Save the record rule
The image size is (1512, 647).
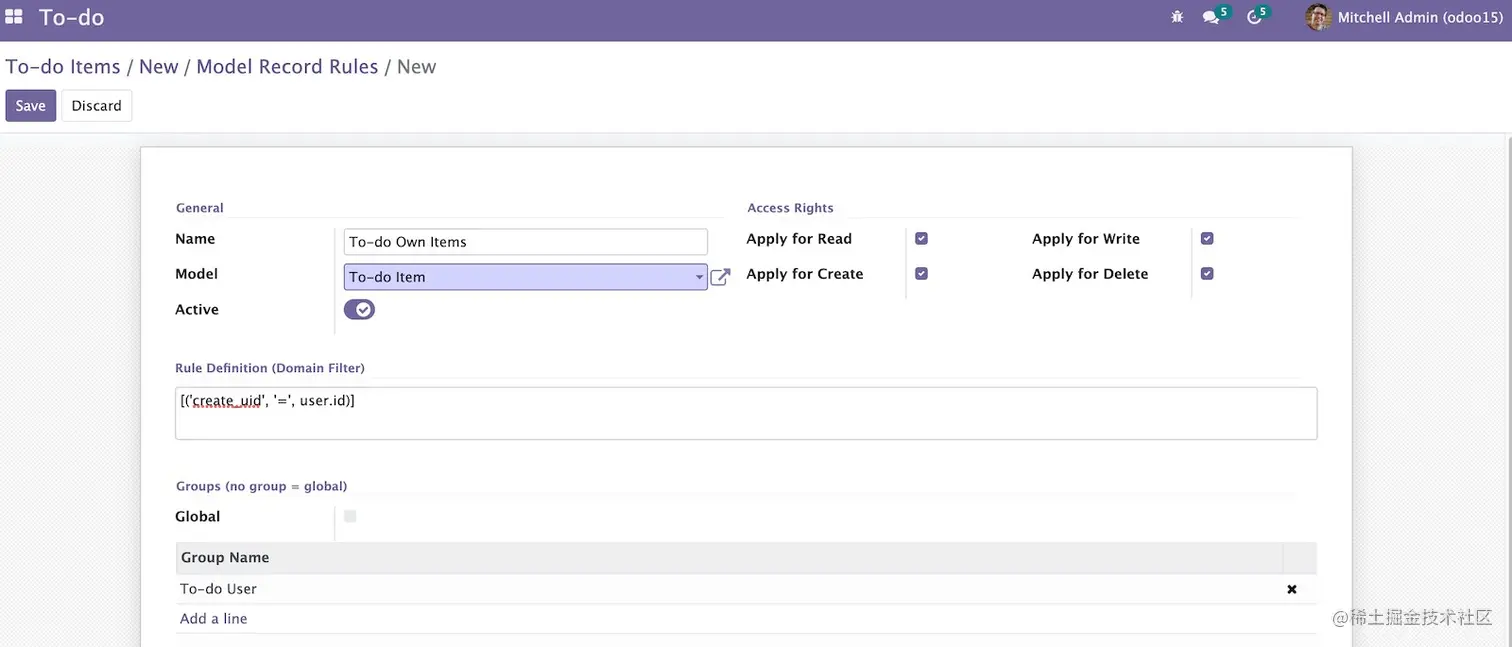(x=30, y=105)
